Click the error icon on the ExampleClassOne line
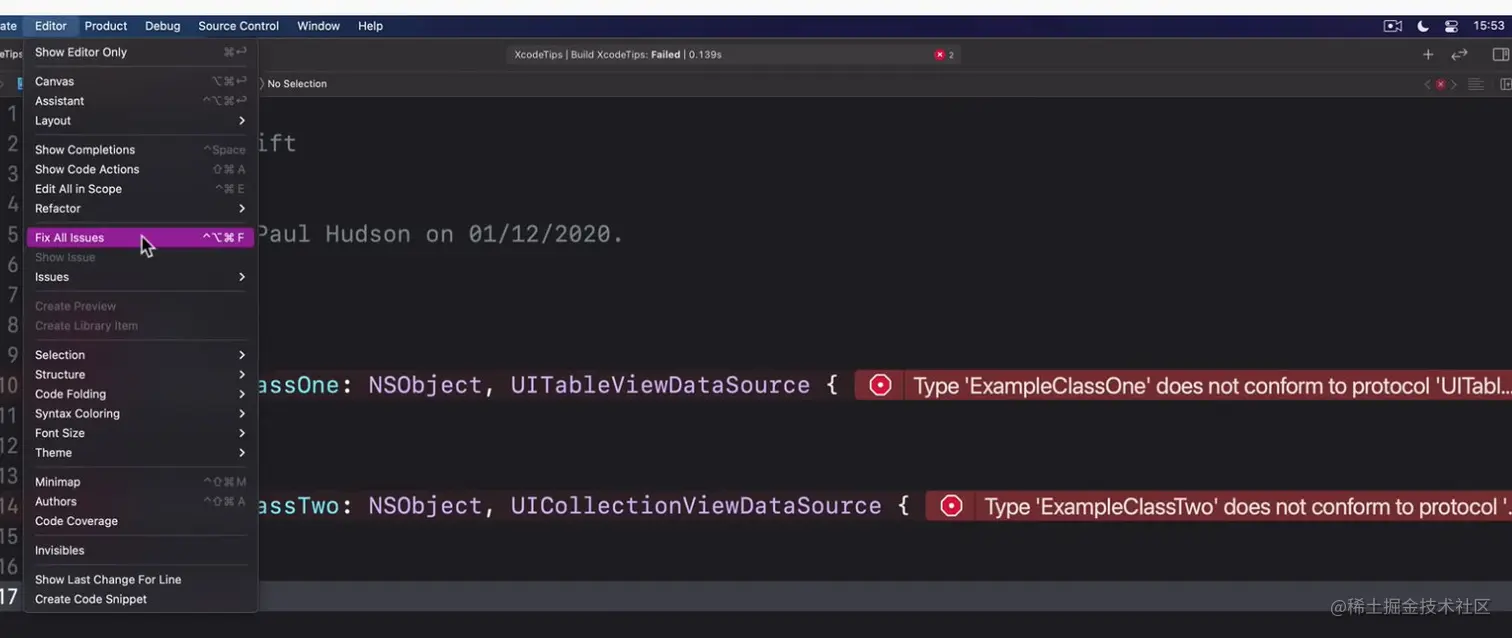 click(880, 385)
